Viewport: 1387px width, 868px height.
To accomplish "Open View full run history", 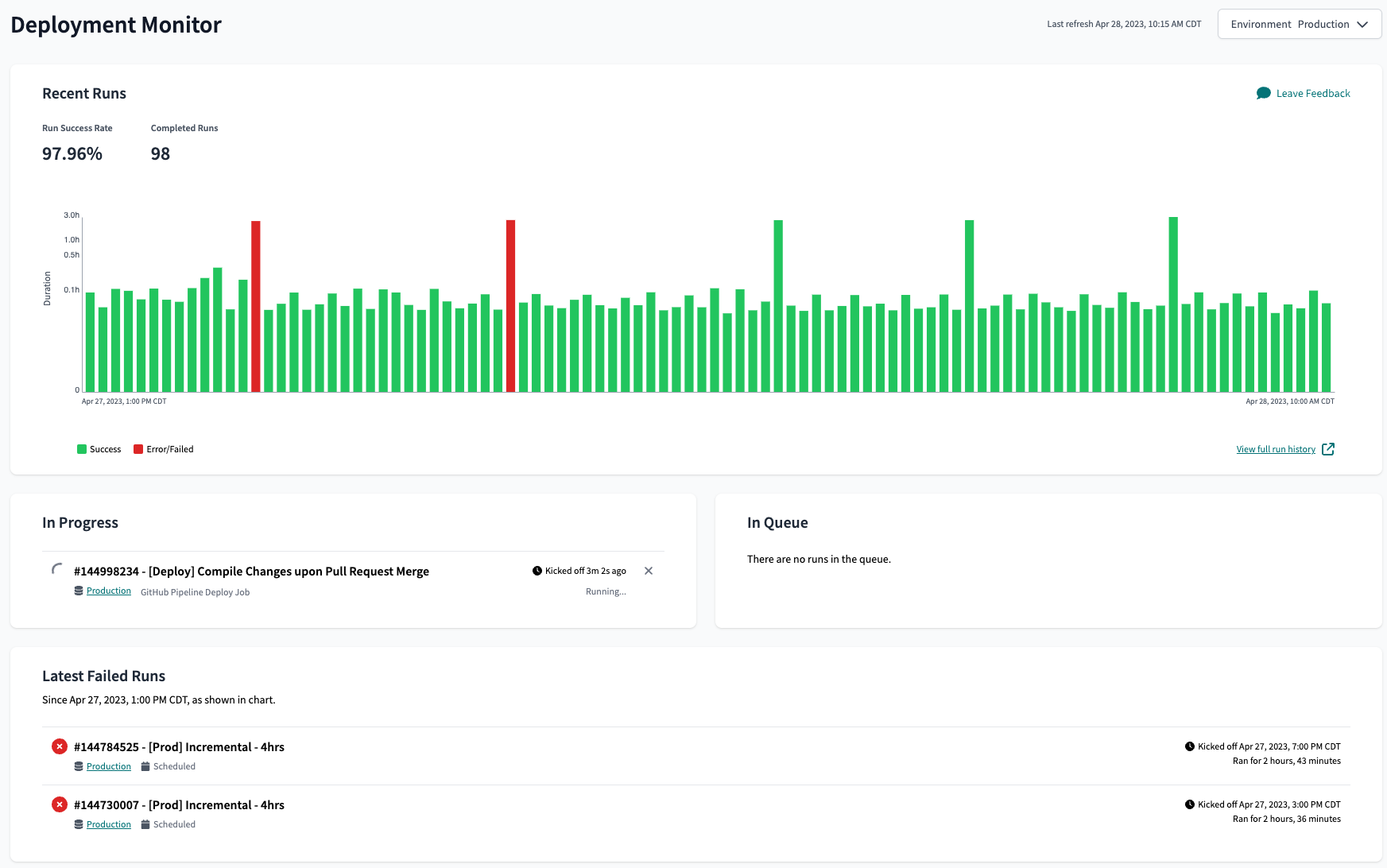I will click(x=1275, y=448).
